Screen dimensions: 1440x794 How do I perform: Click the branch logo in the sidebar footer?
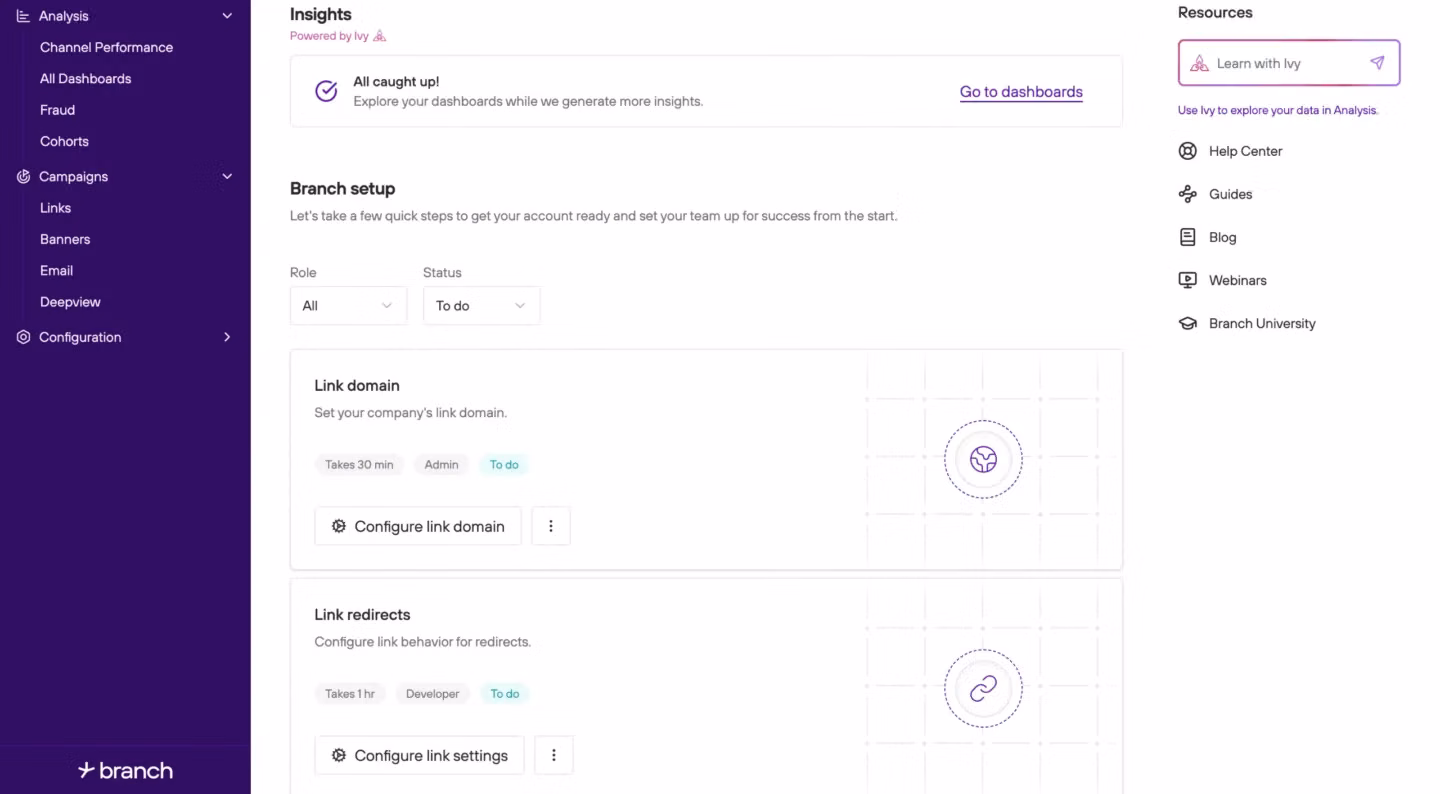coord(125,770)
